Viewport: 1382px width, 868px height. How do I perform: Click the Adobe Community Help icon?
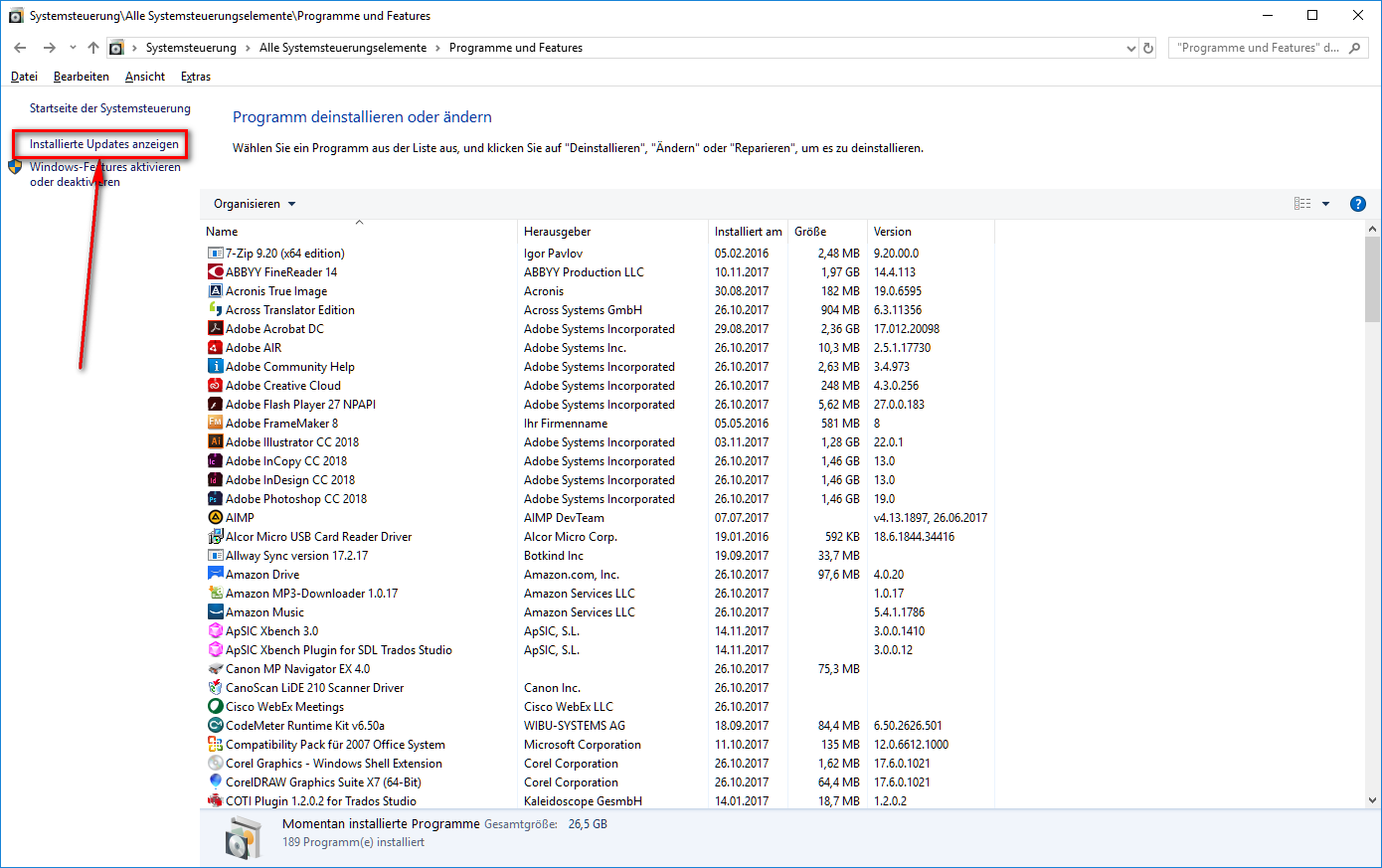tap(215, 366)
